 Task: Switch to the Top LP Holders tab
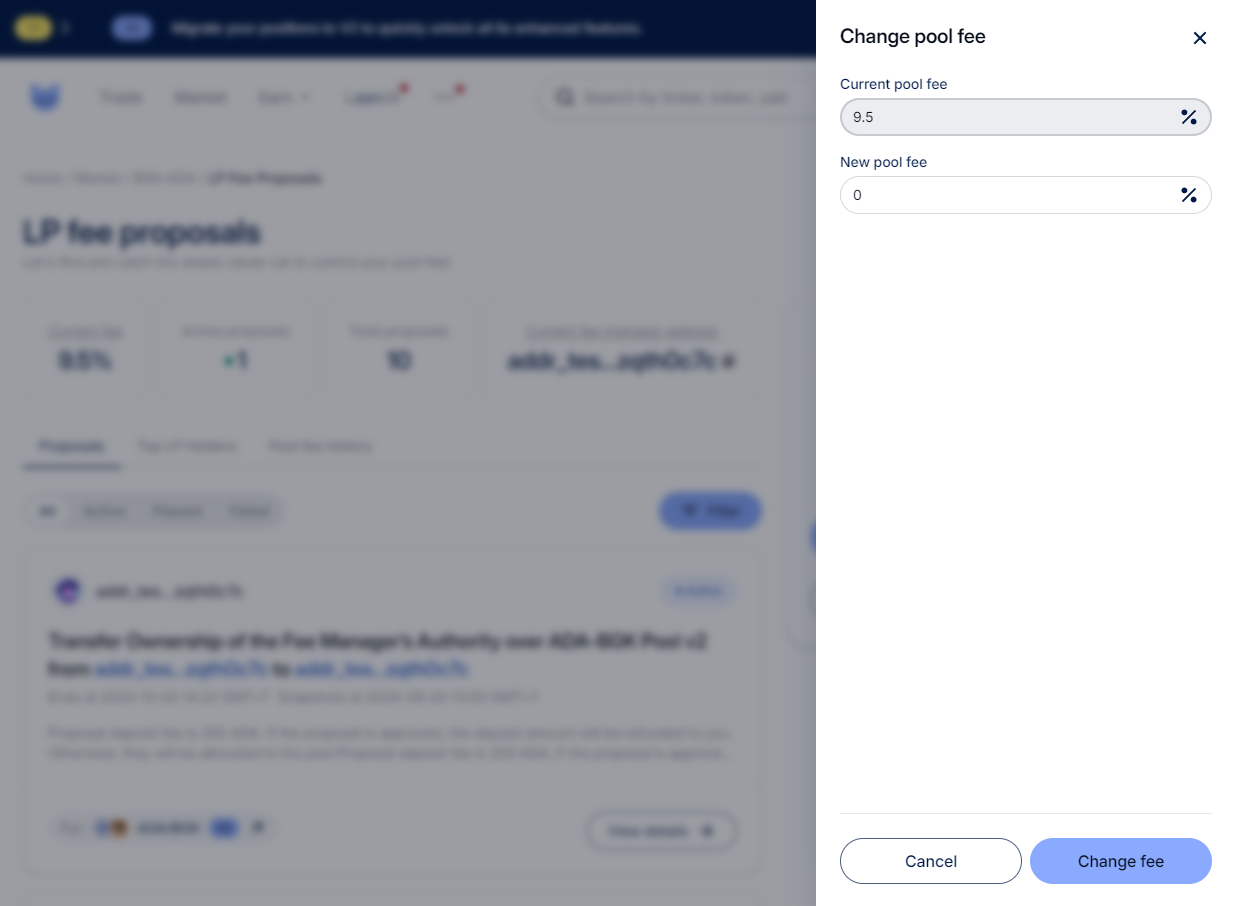pos(188,446)
